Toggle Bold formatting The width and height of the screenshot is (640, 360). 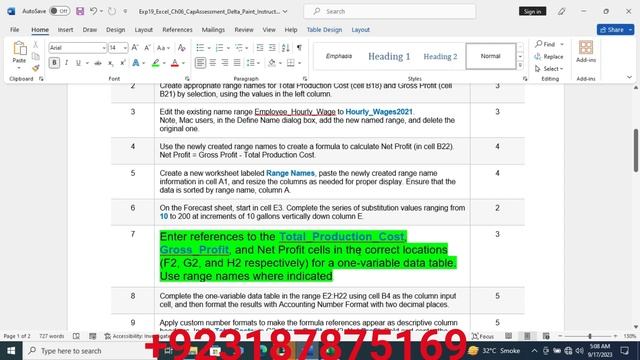[x=54, y=63]
